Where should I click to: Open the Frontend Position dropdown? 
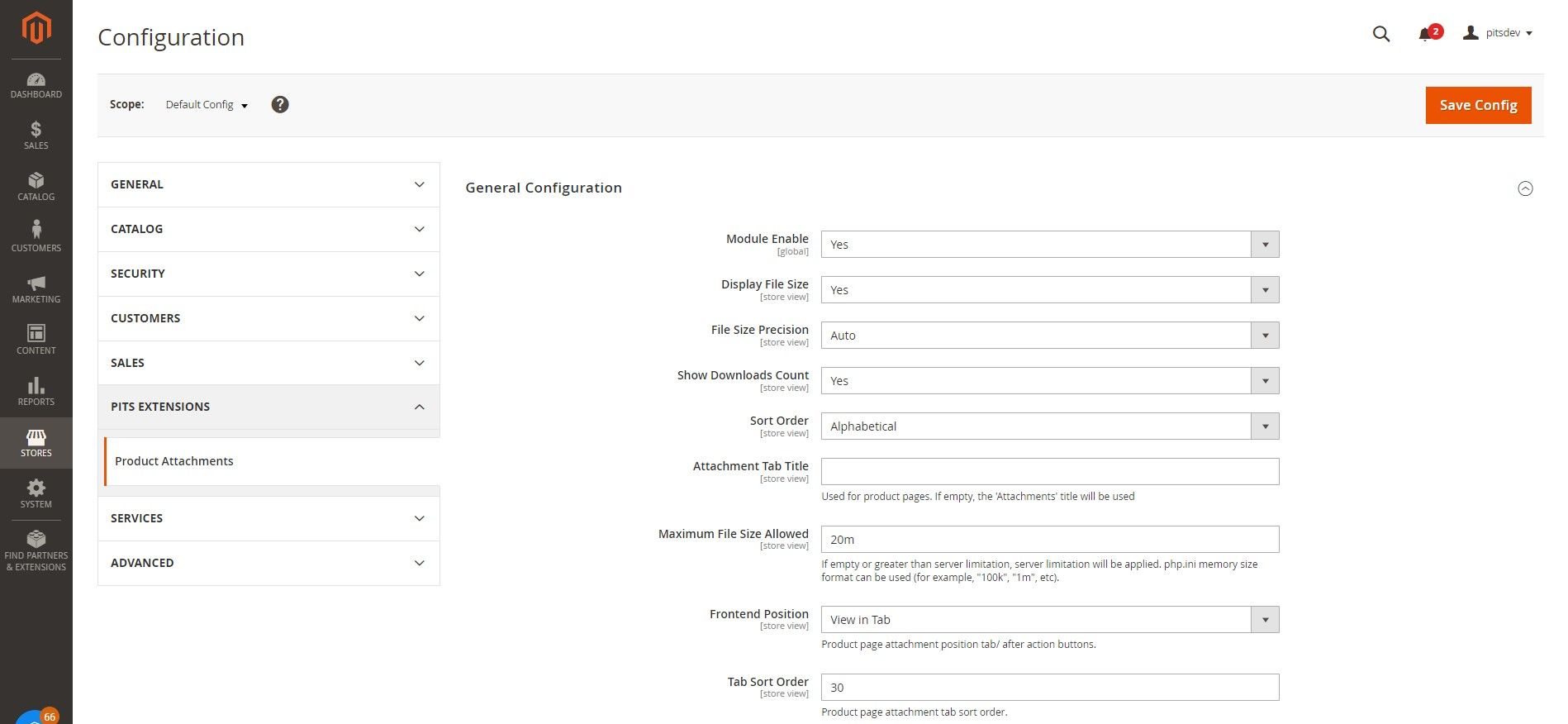tap(1049, 620)
